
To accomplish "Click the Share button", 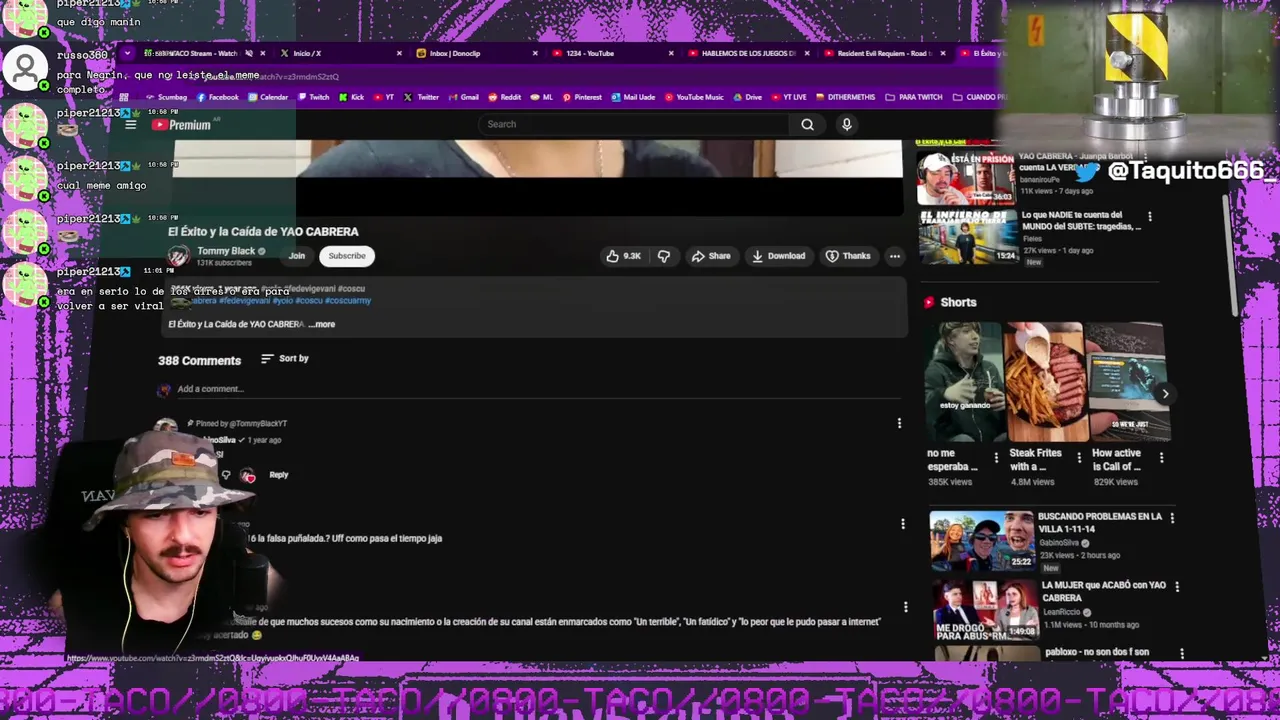I will (711, 256).
